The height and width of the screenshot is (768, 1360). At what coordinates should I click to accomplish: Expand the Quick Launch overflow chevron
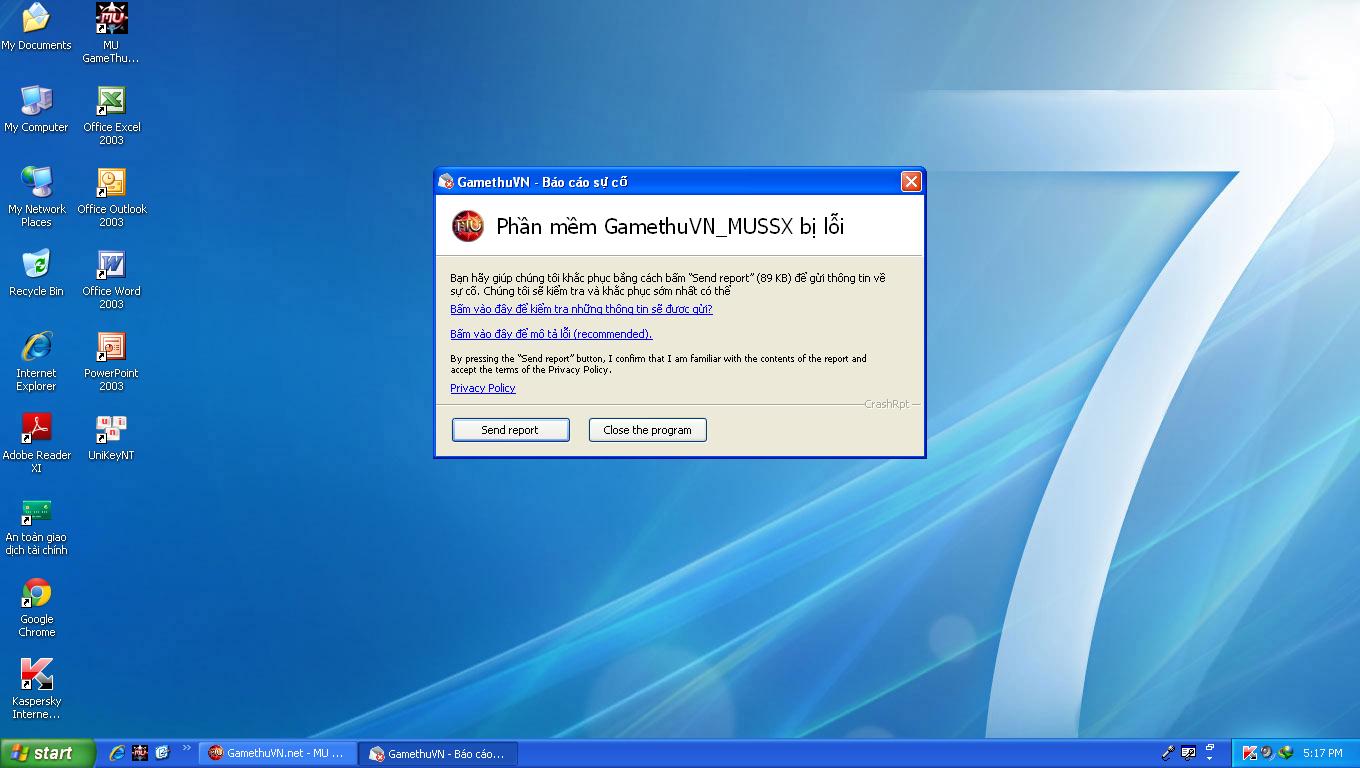[186, 748]
